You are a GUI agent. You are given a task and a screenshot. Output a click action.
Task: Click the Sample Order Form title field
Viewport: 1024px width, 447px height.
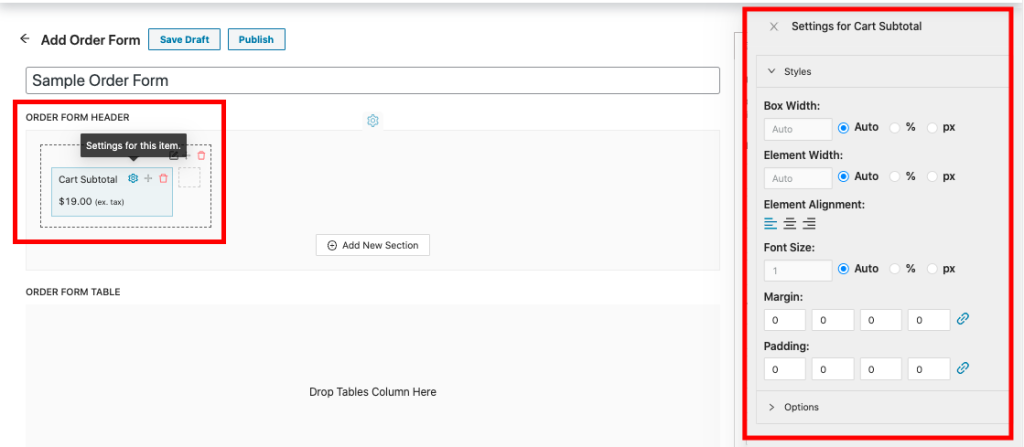coord(372,80)
